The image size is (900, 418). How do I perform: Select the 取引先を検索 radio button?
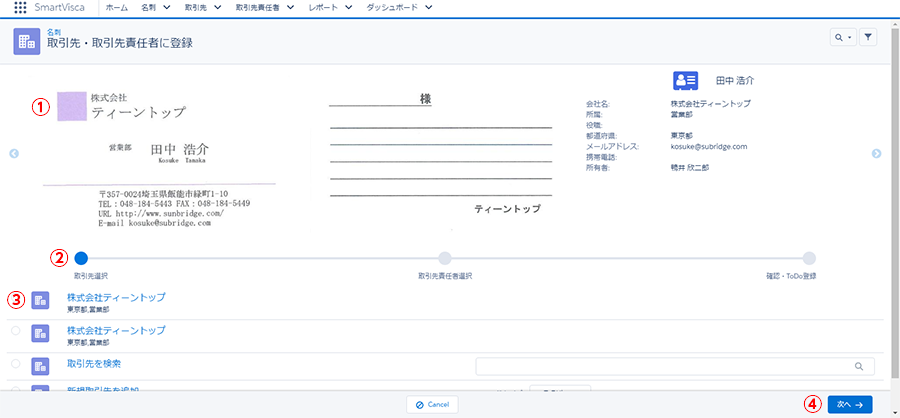15,363
